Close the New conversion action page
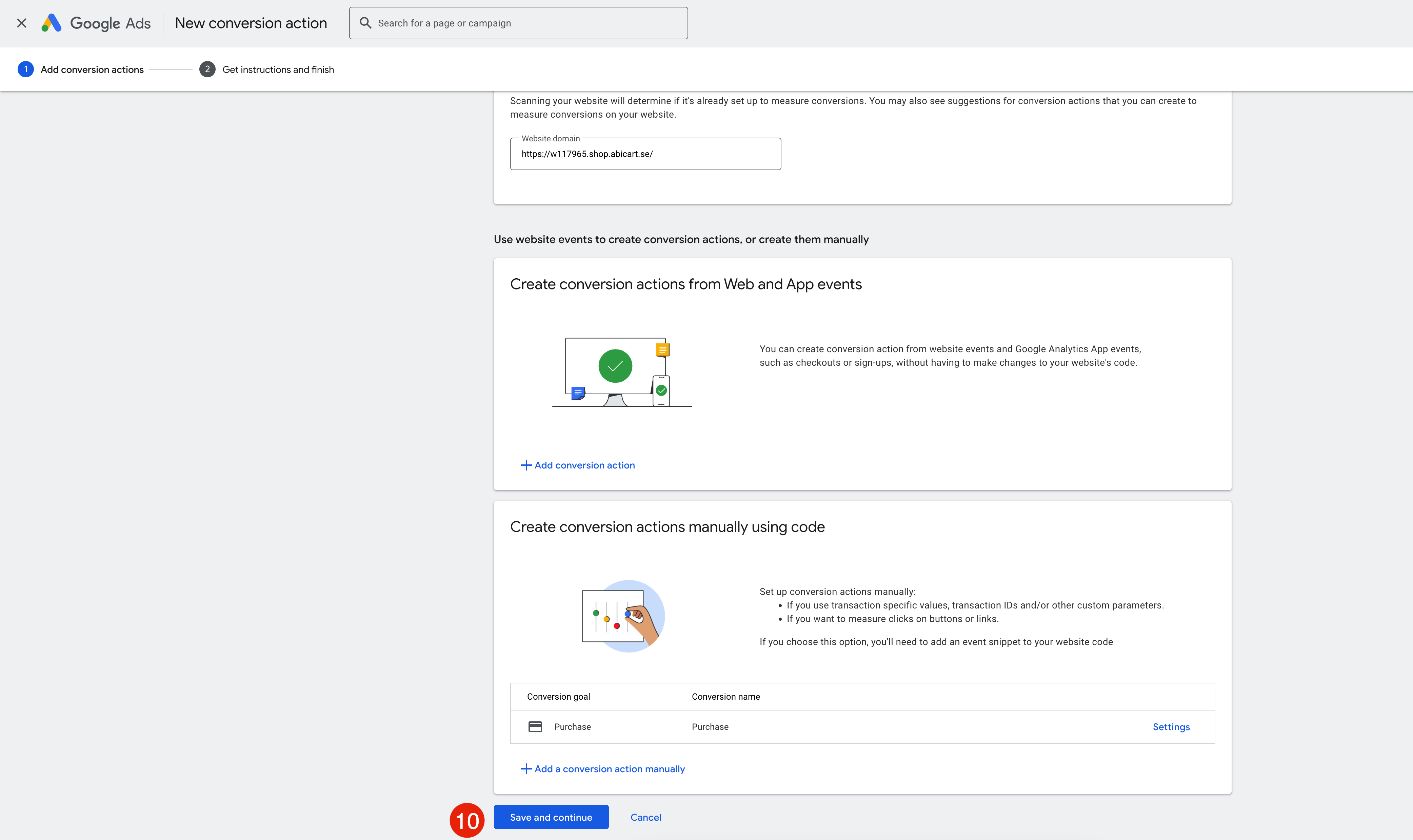 tap(21, 23)
